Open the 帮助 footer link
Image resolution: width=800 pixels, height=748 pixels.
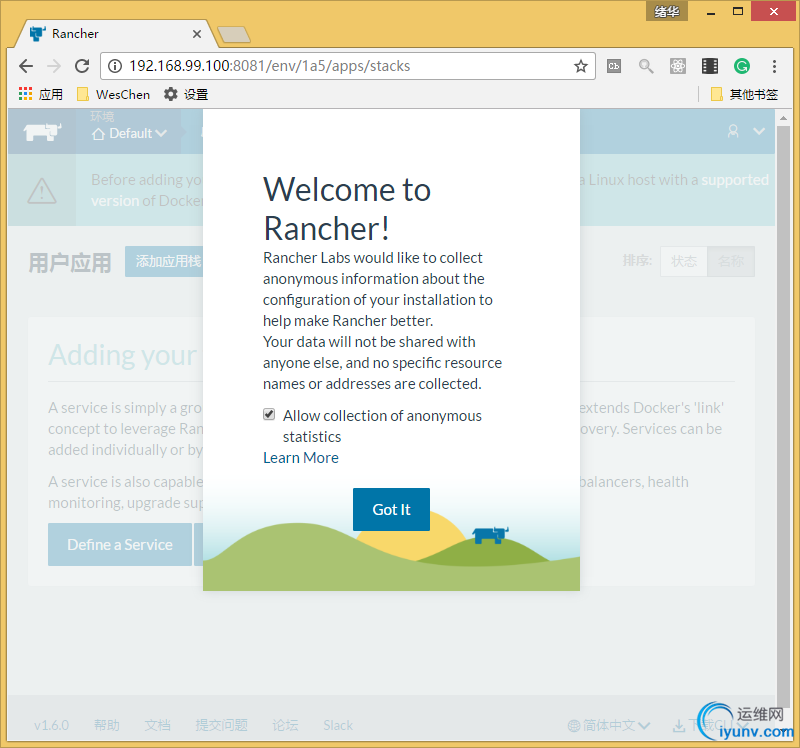pyautogui.click(x=107, y=725)
